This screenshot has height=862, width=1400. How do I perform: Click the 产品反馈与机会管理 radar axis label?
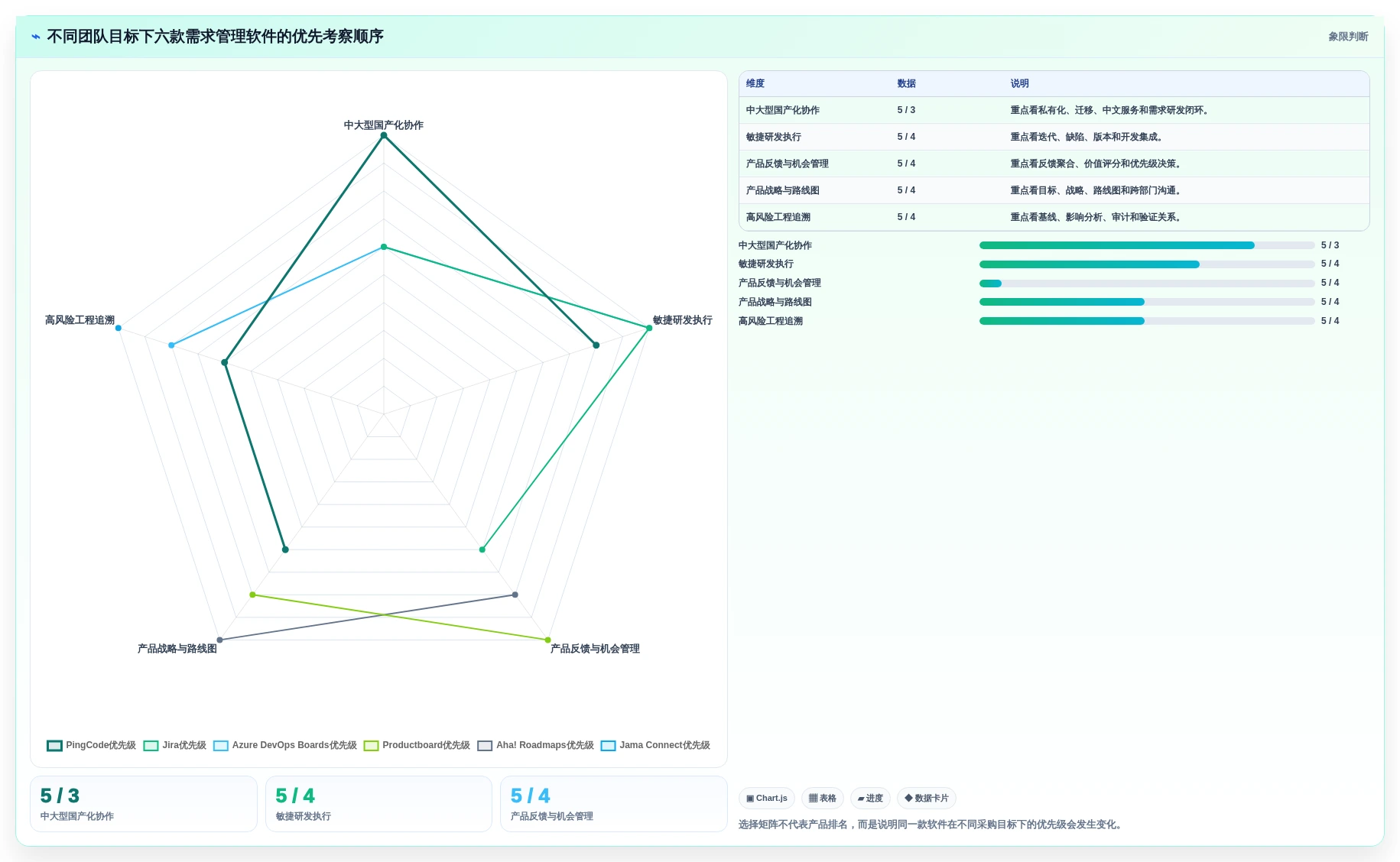(595, 649)
